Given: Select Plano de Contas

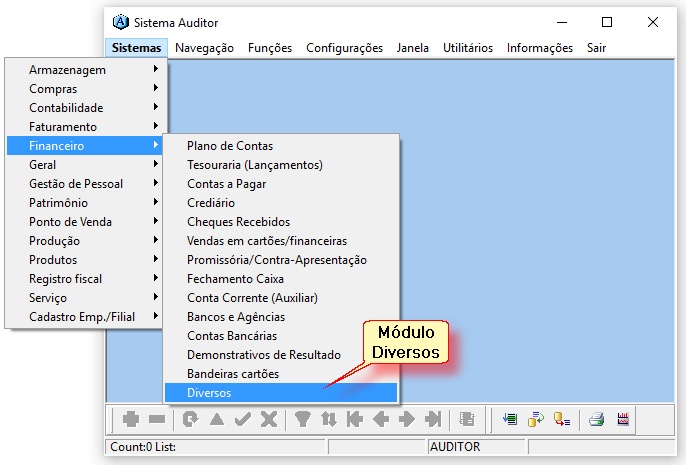Looking at the screenshot, I should pos(281,146).
